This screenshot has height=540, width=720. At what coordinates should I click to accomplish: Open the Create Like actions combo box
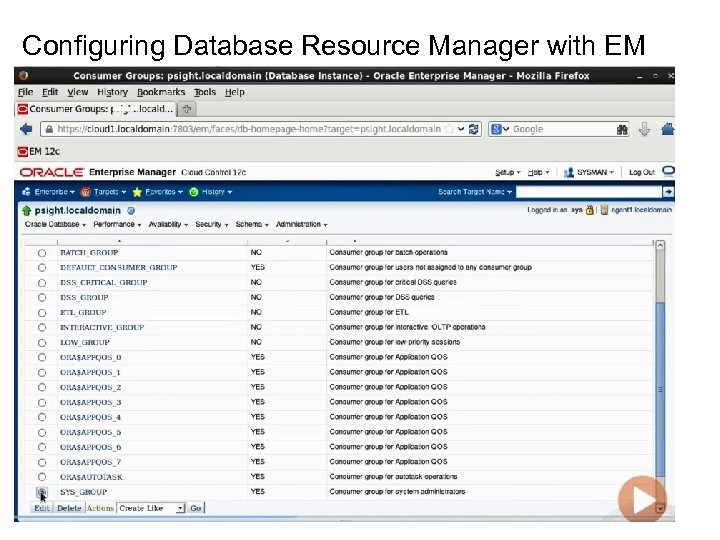(151, 508)
